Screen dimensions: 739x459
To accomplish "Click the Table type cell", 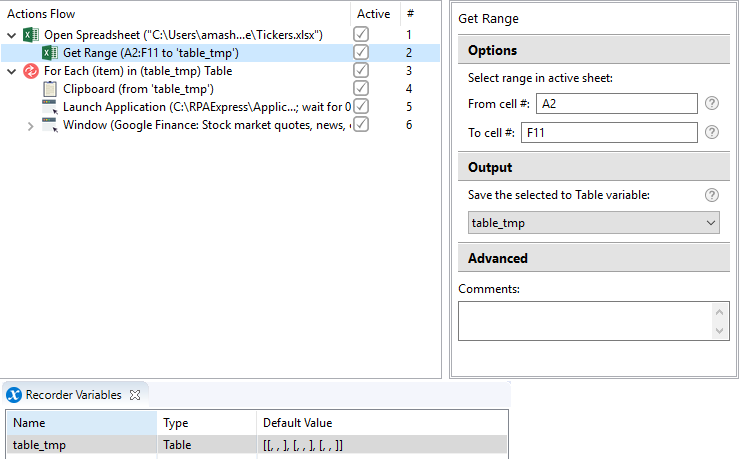I will 207,445.
